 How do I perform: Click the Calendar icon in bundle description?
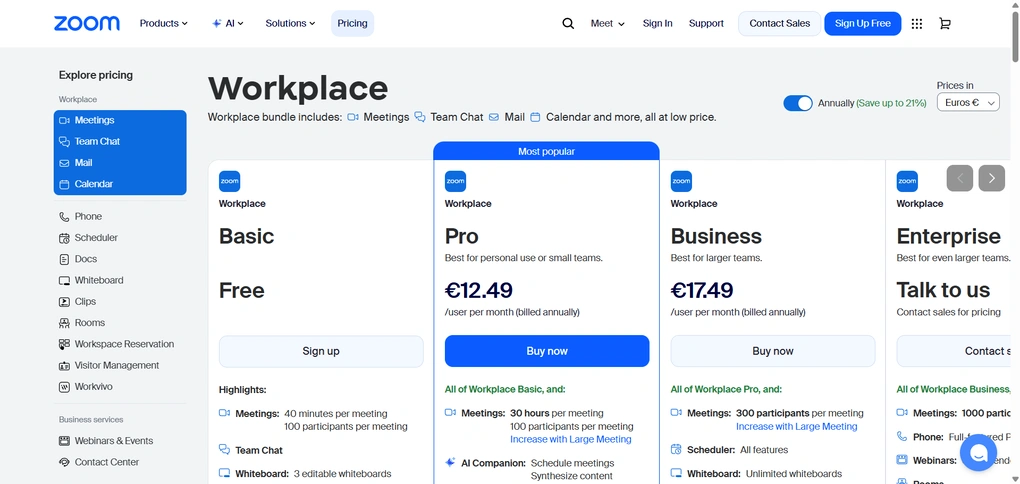(x=535, y=117)
